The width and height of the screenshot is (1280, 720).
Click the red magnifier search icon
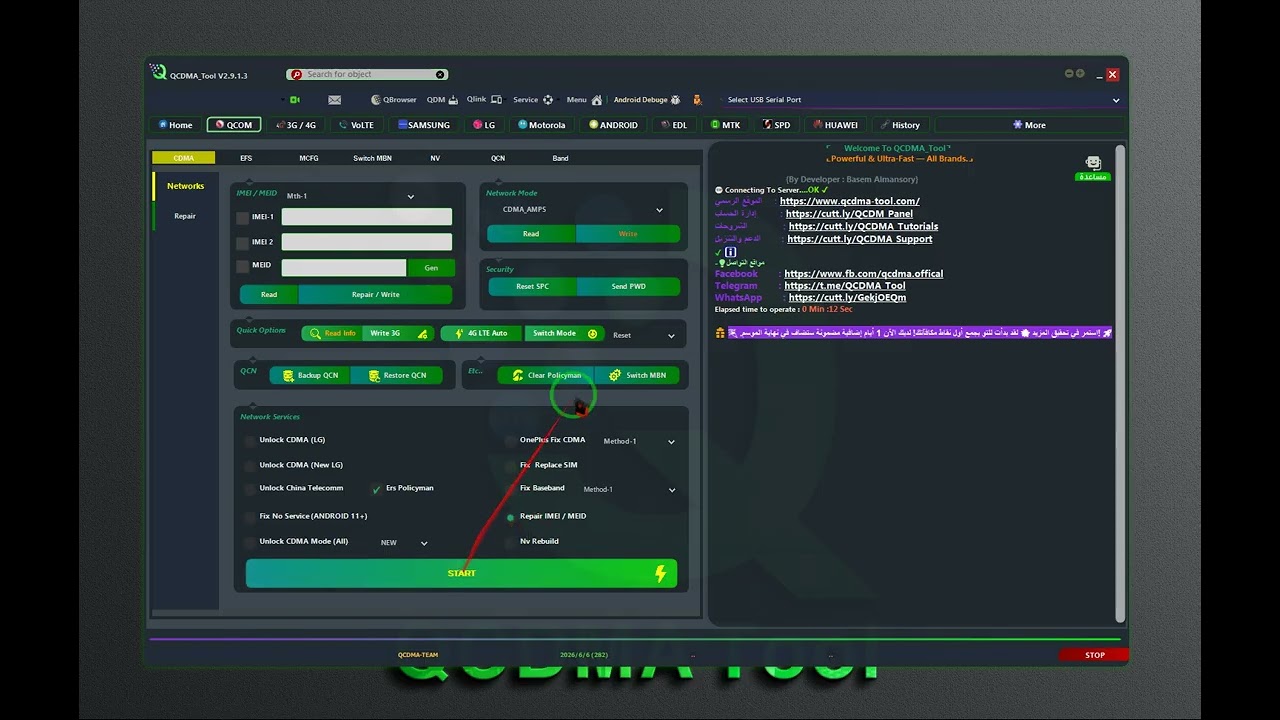[x=295, y=75]
